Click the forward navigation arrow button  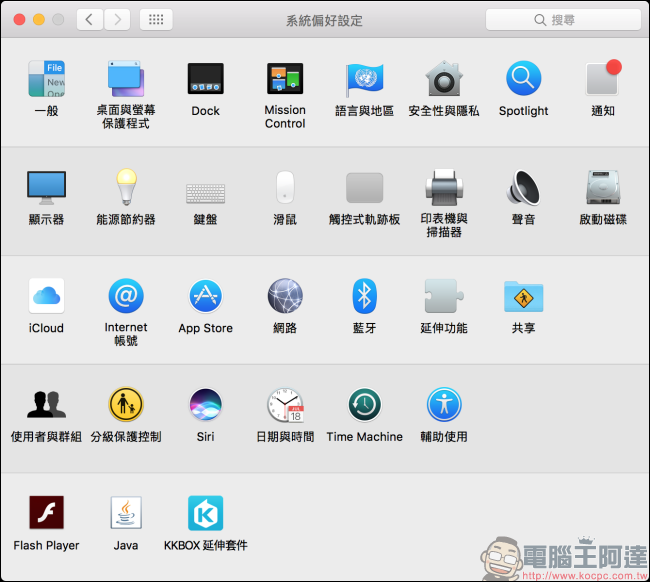point(117,20)
